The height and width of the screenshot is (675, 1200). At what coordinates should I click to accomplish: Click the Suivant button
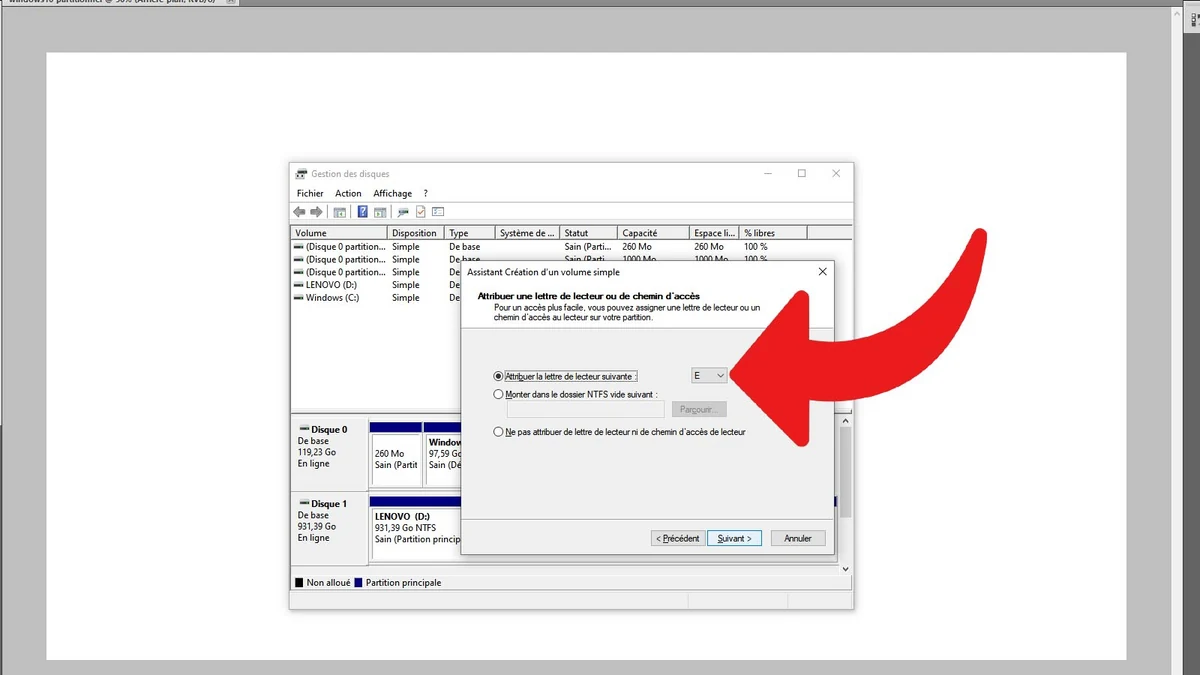point(734,538)
